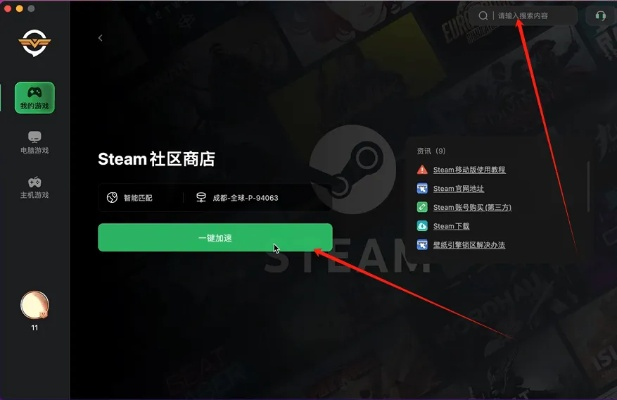Open Steam移动版使用教程 link
The height and width of the screenshot is (400, 617).
click(469, 170)
